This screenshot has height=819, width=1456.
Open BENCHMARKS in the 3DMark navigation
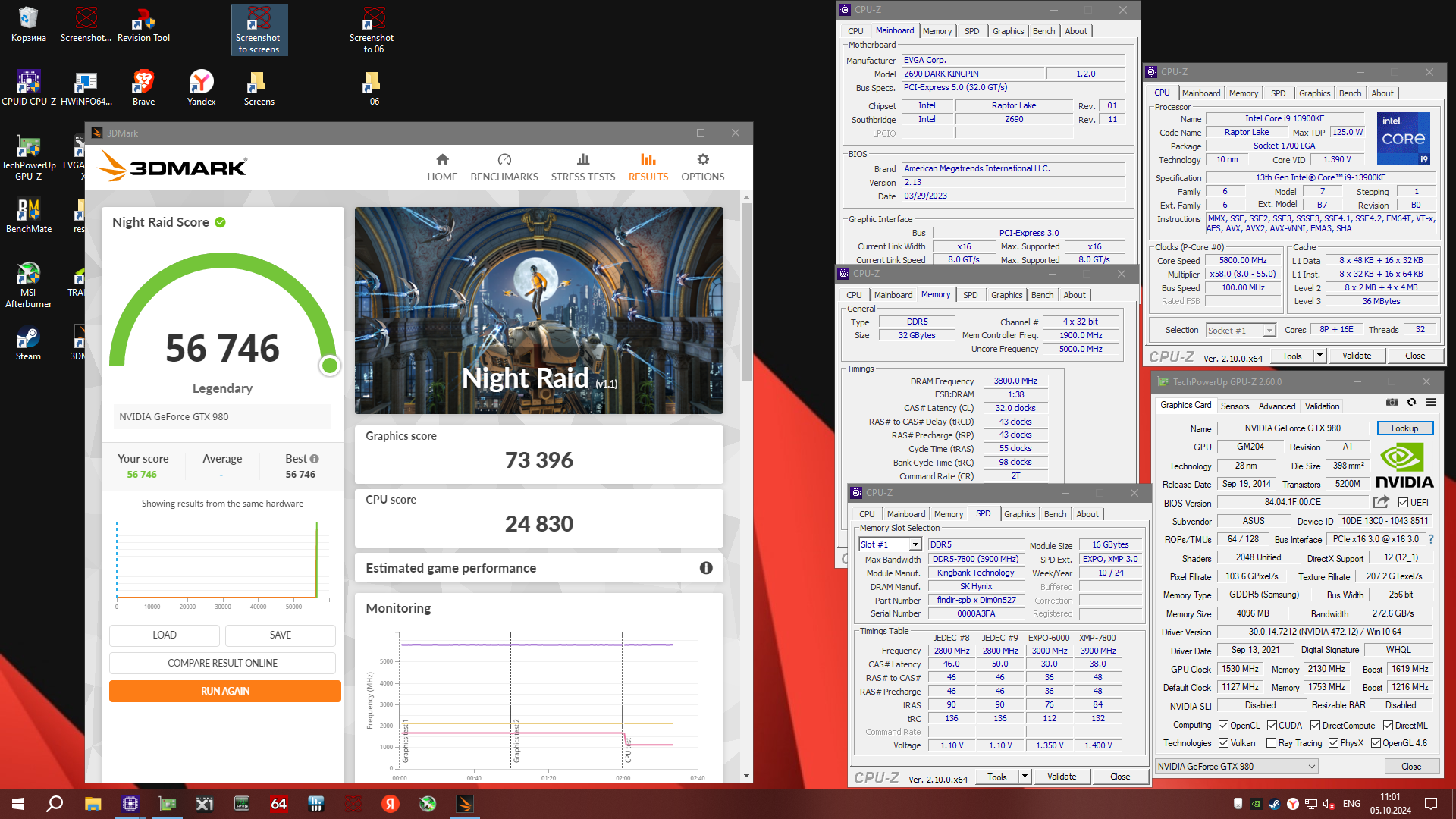pos(504,168)
